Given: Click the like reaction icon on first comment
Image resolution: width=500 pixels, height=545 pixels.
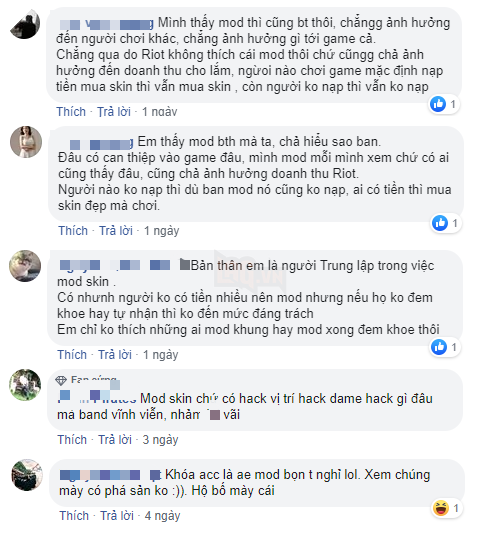Looking at the screenshot, I should tap(438, 104).
